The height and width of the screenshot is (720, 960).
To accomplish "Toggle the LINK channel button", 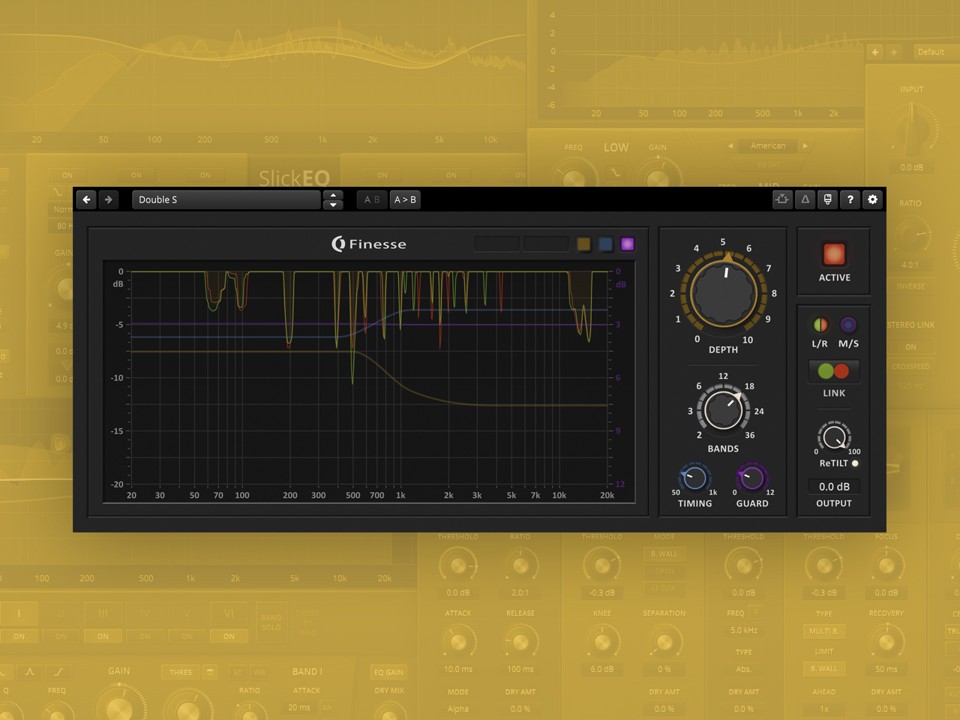I will [834, 371].
